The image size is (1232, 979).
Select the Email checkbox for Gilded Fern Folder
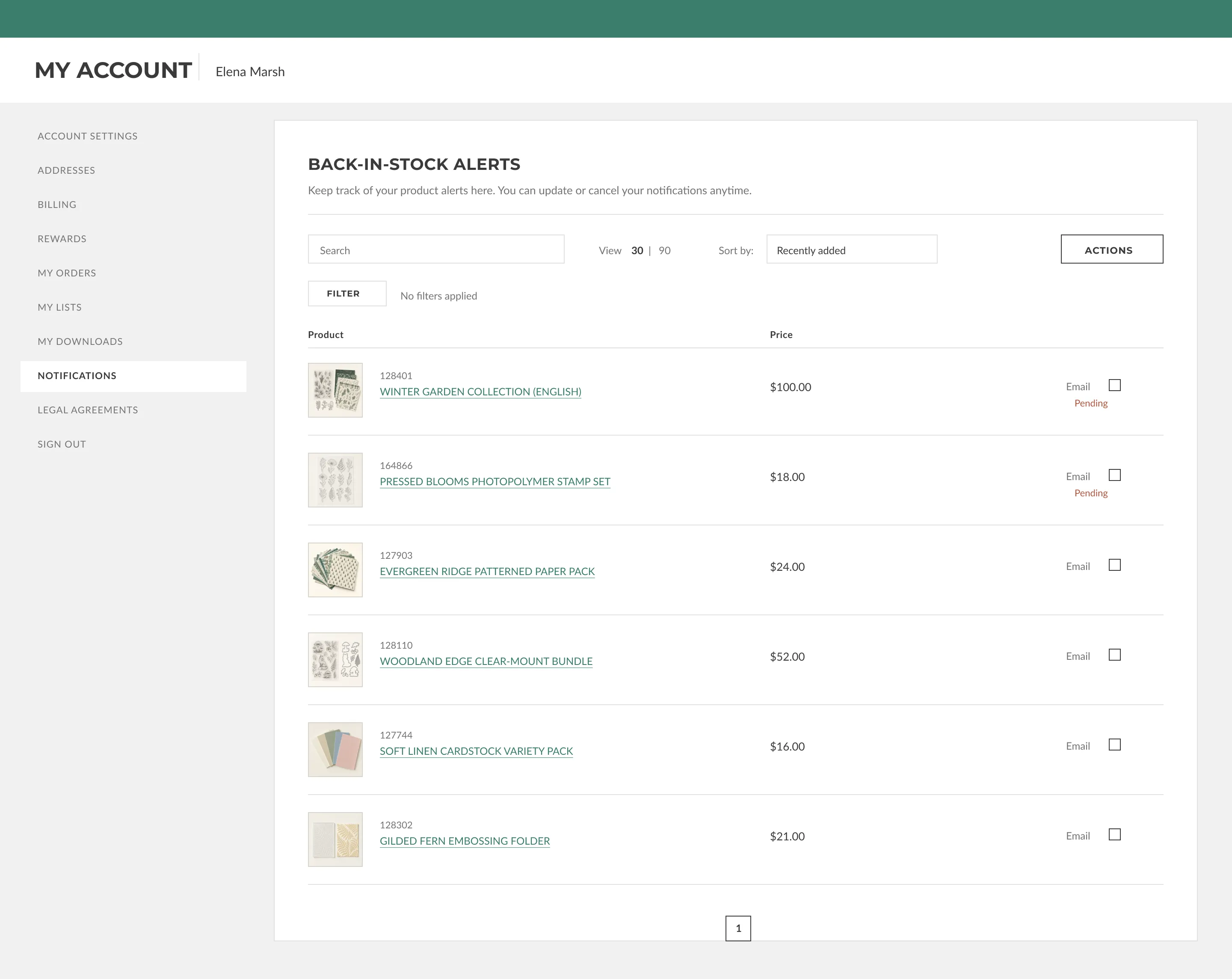[1114, 834]
